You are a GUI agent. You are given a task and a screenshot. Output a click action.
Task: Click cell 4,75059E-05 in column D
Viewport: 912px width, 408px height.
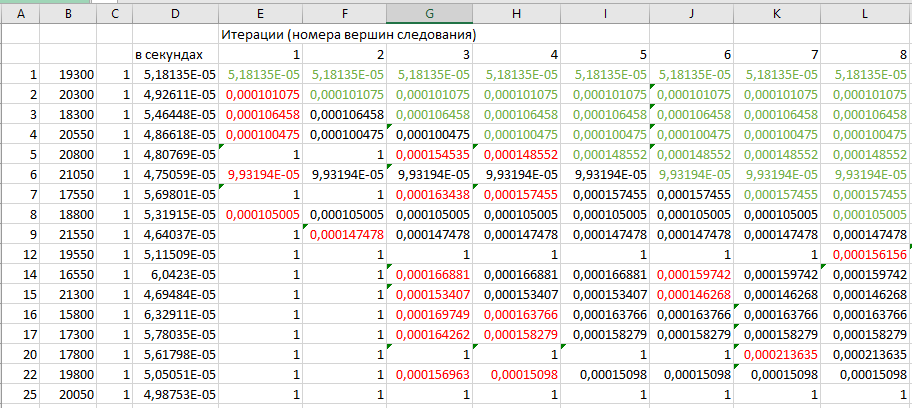coord(176,174)
